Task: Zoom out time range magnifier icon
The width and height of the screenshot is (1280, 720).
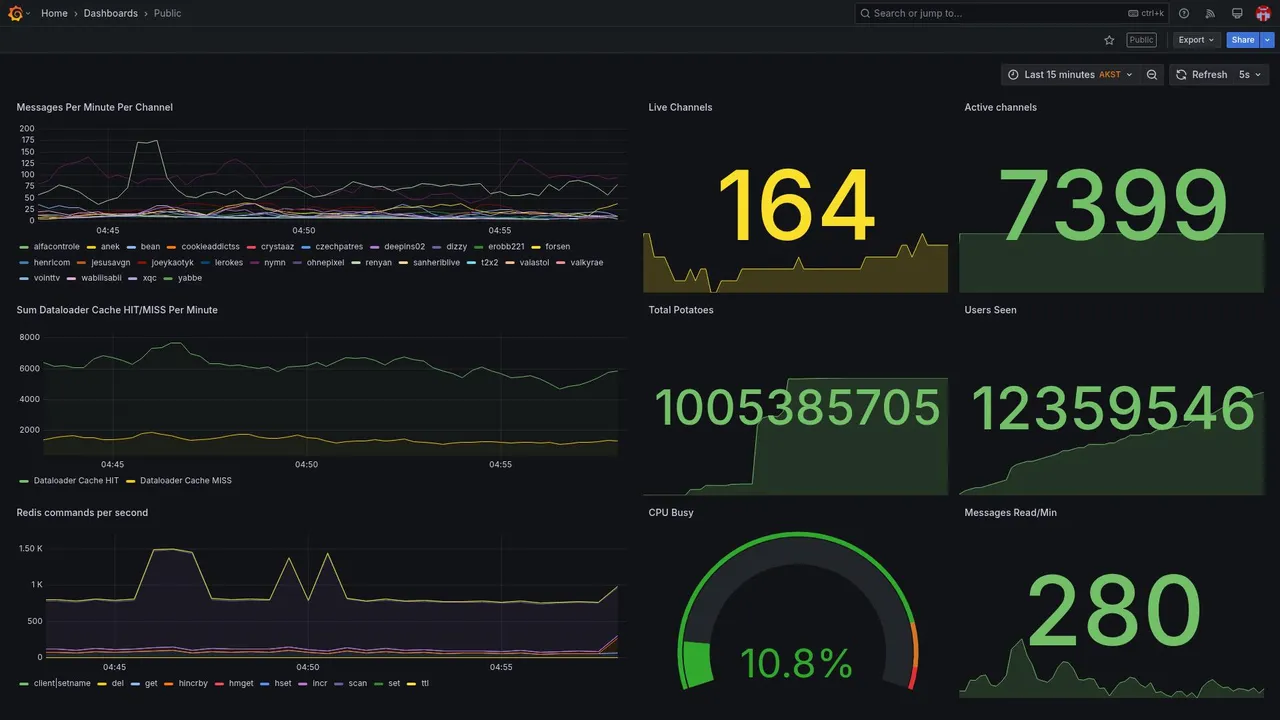Action: click(x=1152, y=75)
